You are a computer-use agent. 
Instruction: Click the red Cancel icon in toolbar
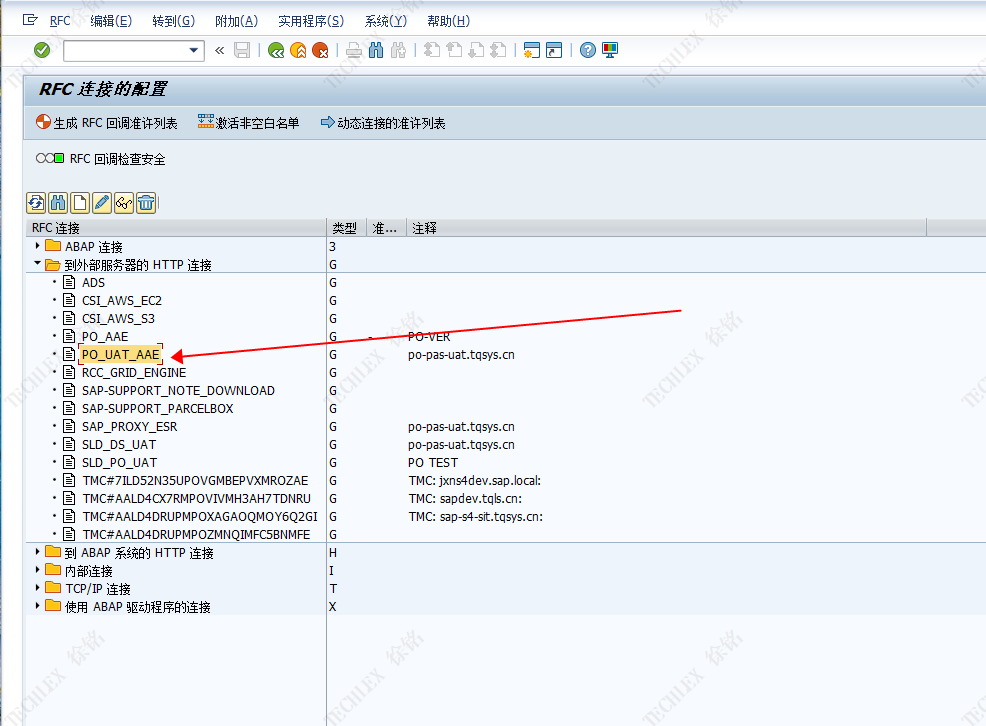pyautogui.click(x=320, y=50)
